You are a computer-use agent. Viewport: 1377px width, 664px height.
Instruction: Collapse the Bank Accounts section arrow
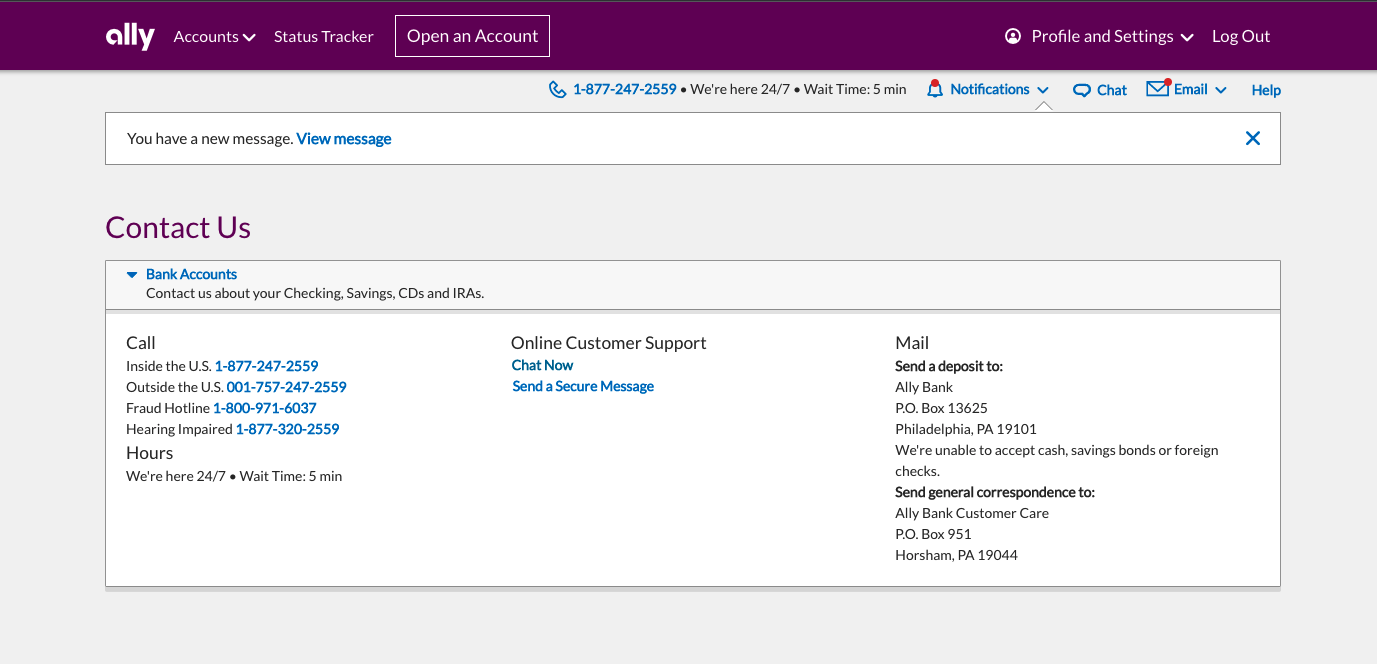point(132,274)
